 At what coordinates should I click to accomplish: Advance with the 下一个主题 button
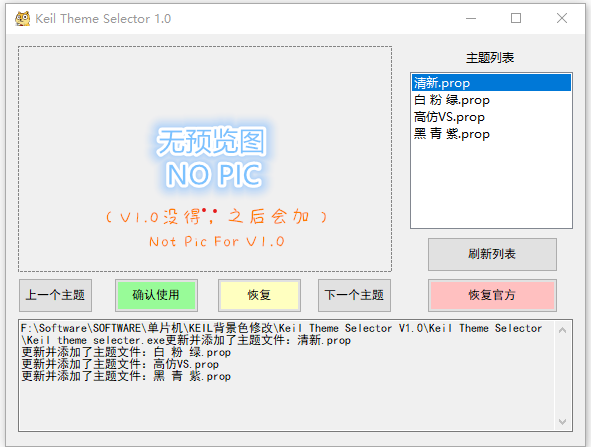click(354, 295)
